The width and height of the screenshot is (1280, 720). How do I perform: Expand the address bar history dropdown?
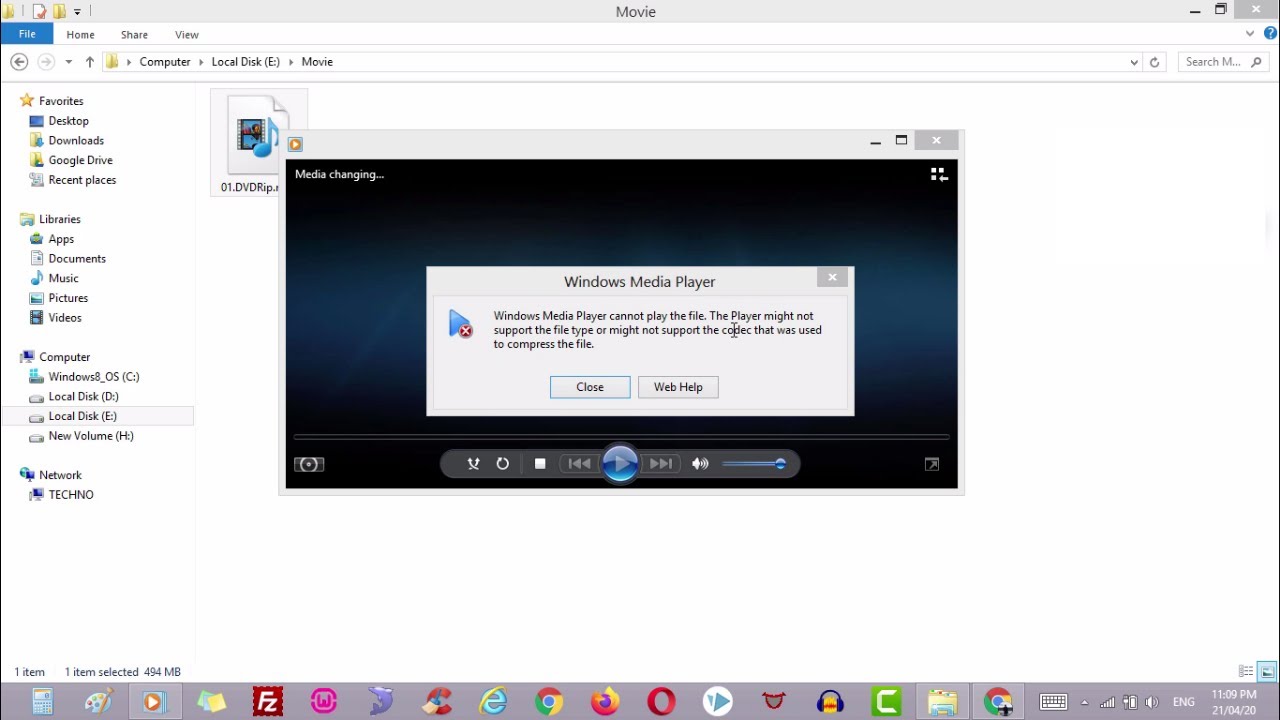click(x=1134, y=62)
